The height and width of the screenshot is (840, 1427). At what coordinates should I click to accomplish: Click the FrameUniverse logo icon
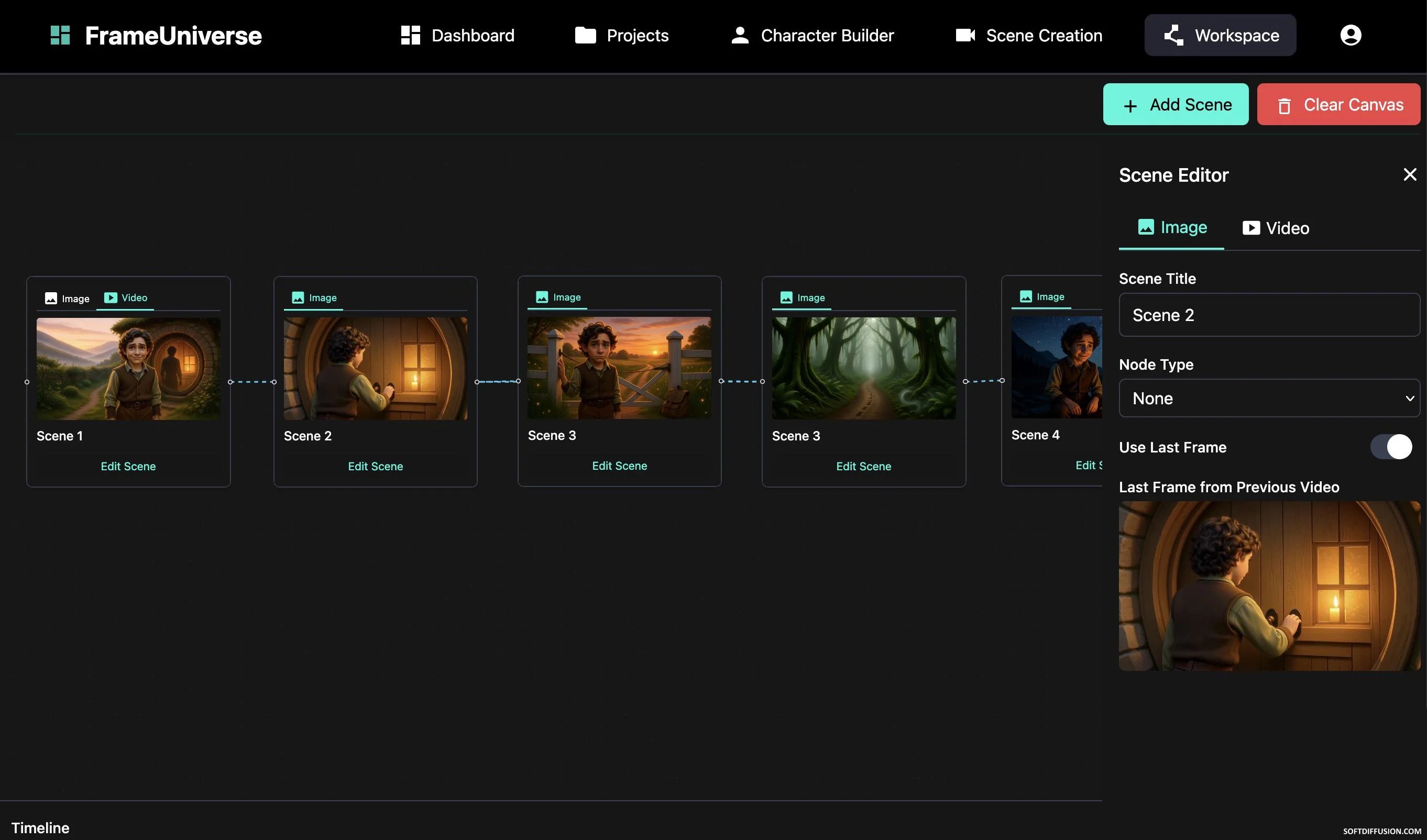click(x=60, y=35)
